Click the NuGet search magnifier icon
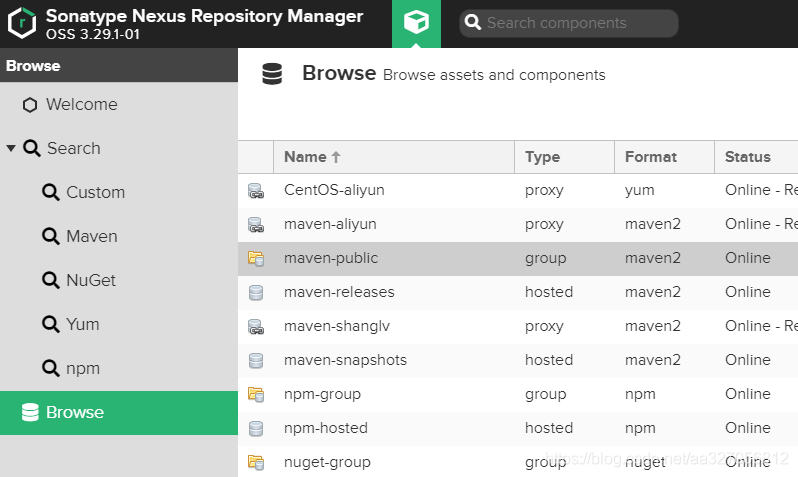 (50, 280)
